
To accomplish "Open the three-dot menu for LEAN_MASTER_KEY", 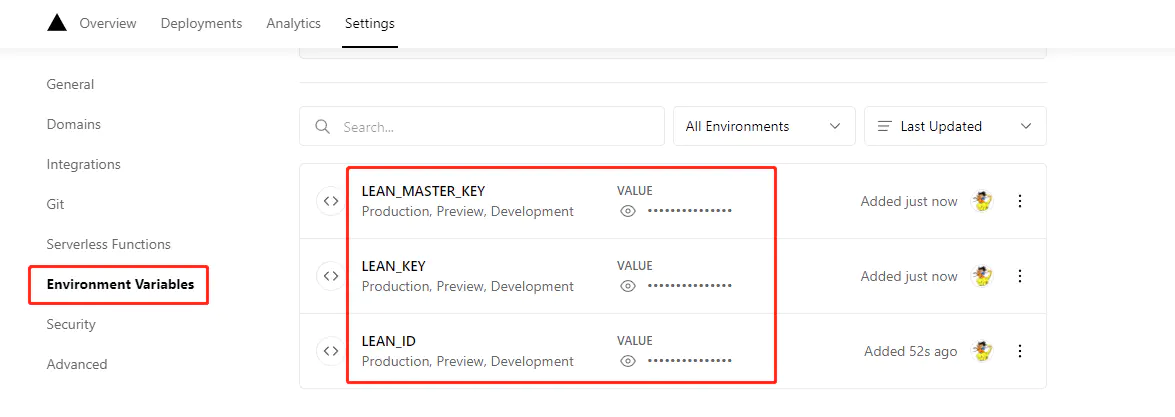I will (x=1019, y=201).
